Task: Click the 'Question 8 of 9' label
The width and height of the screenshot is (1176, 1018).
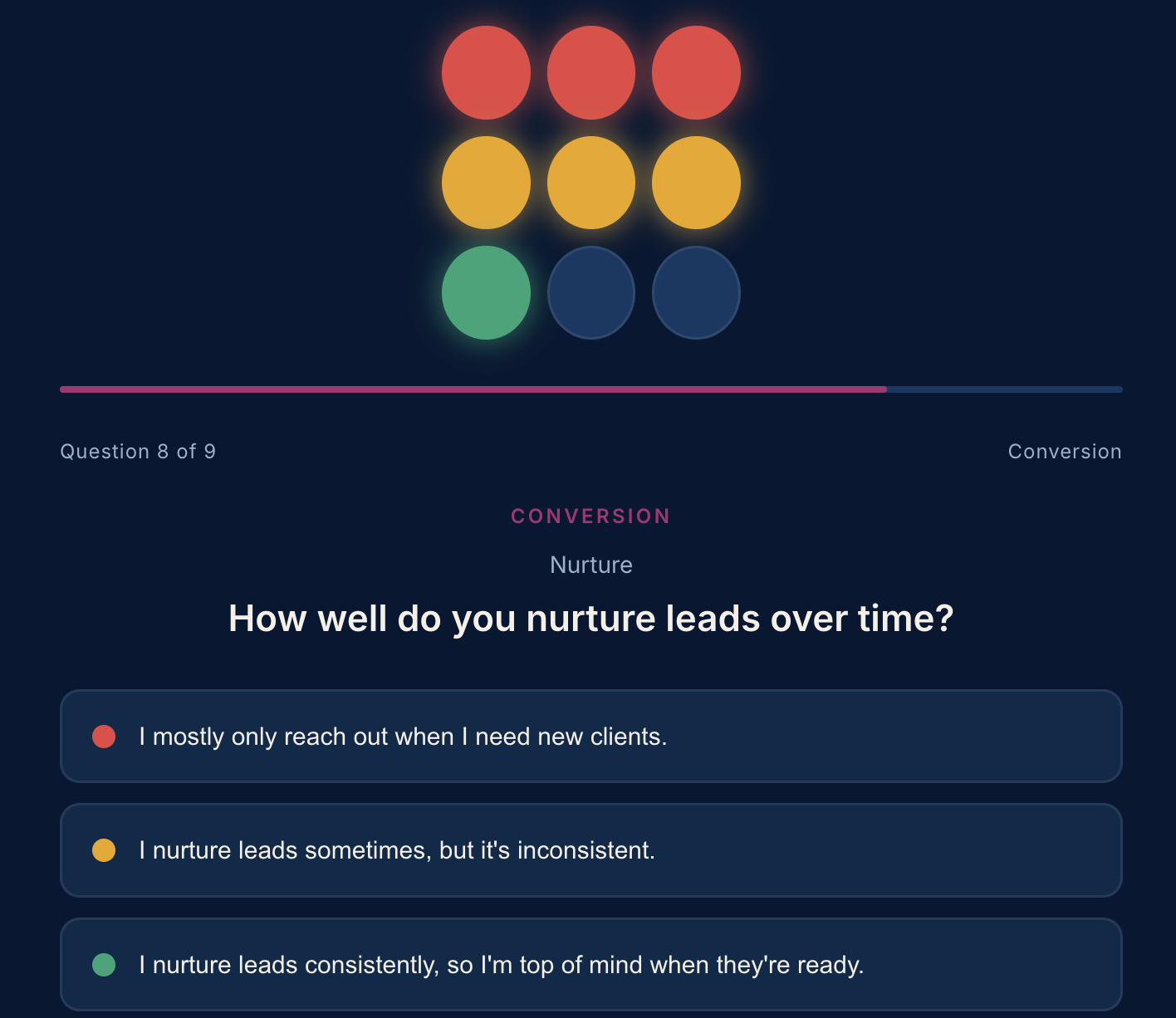Action: point(138,452)
